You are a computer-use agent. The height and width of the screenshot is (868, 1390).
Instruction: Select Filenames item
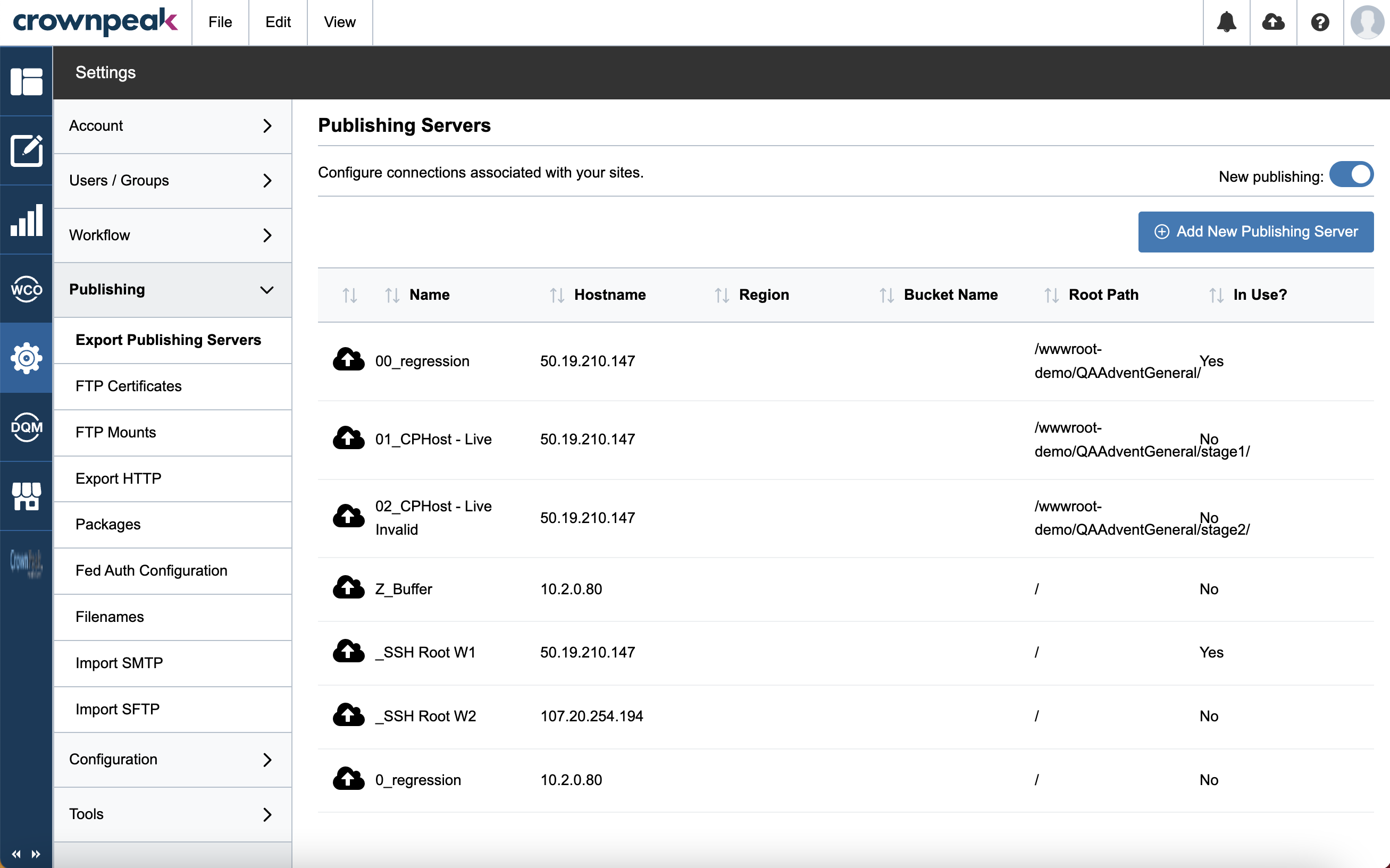click(172, 617)
